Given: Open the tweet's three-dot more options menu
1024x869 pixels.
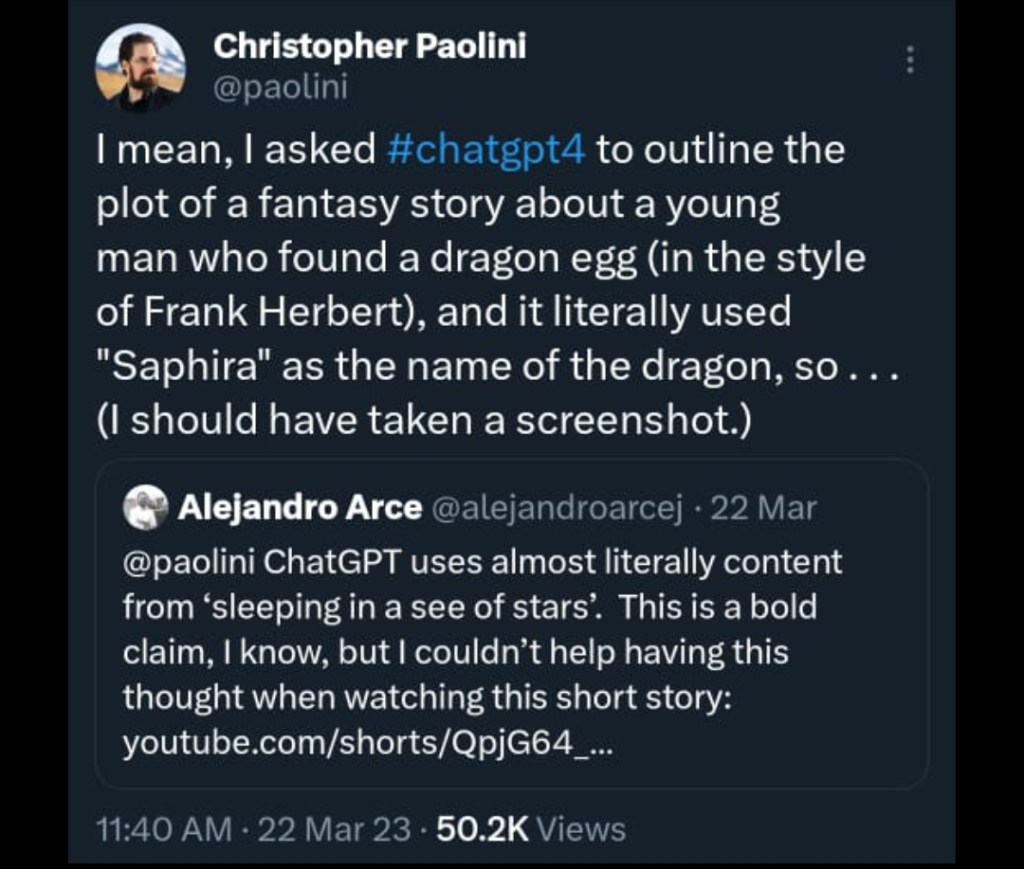Looking at the screenshot, I should 909,60.
